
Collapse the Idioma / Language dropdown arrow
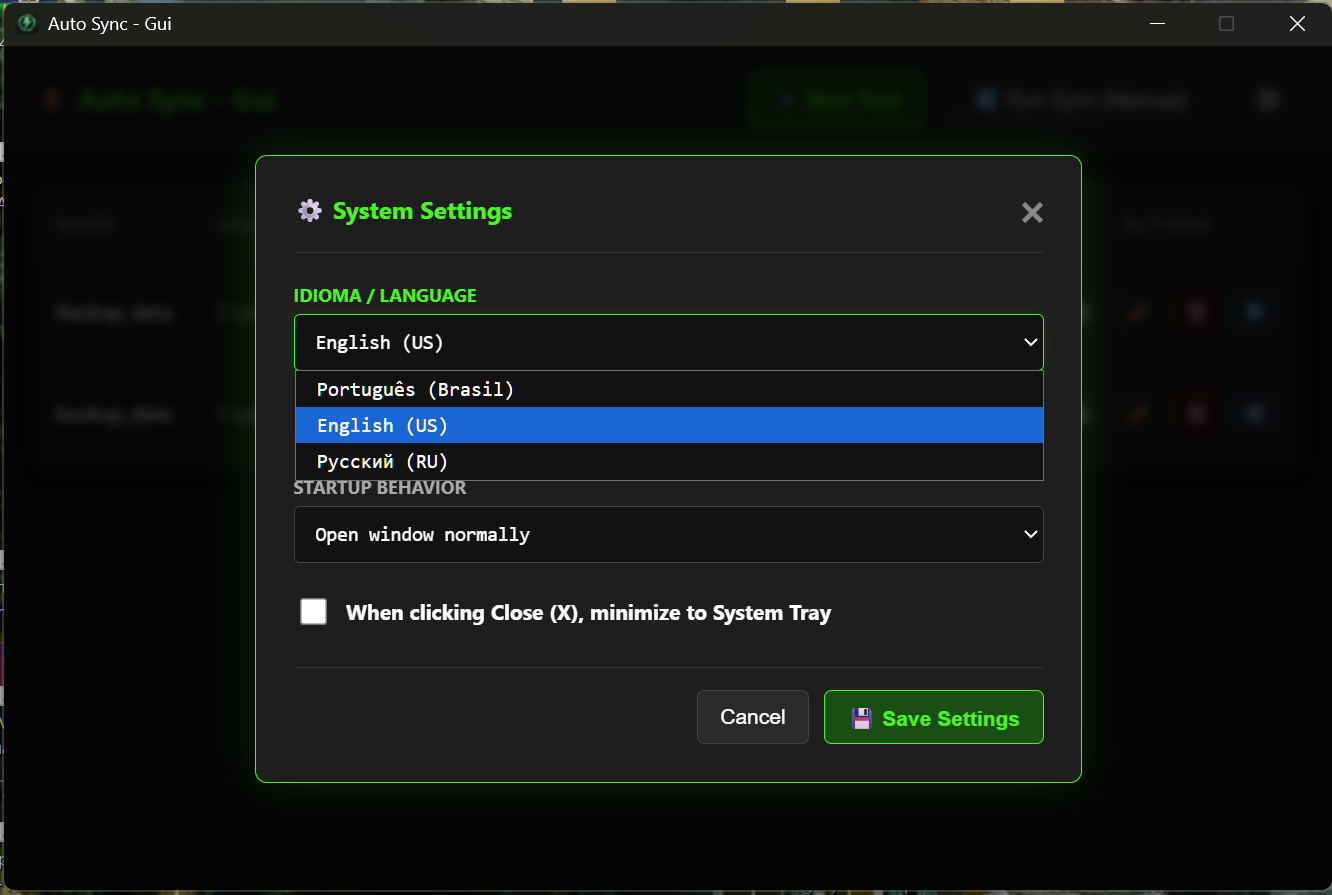[x=1030, y=343]
